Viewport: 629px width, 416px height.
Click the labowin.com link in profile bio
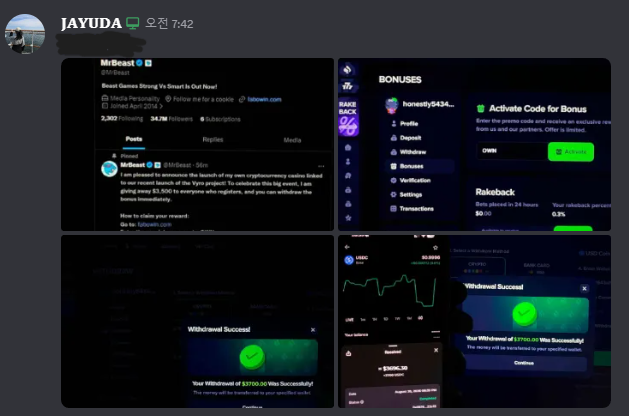coord(264,99)
